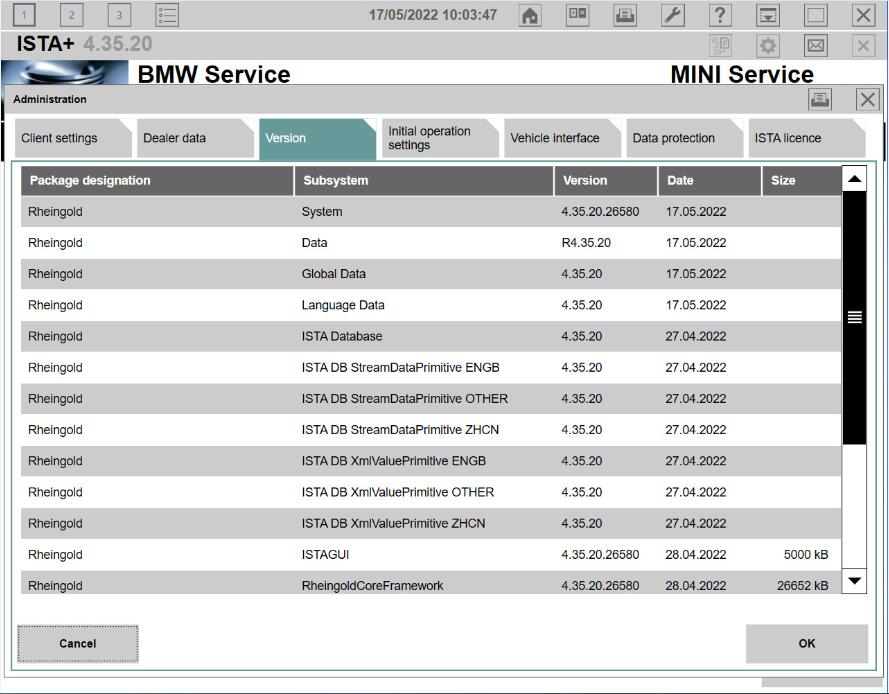Open the dual-window display icon in top toolbar
This screenshot has width=889, height=694.
[x=578, y=15]
